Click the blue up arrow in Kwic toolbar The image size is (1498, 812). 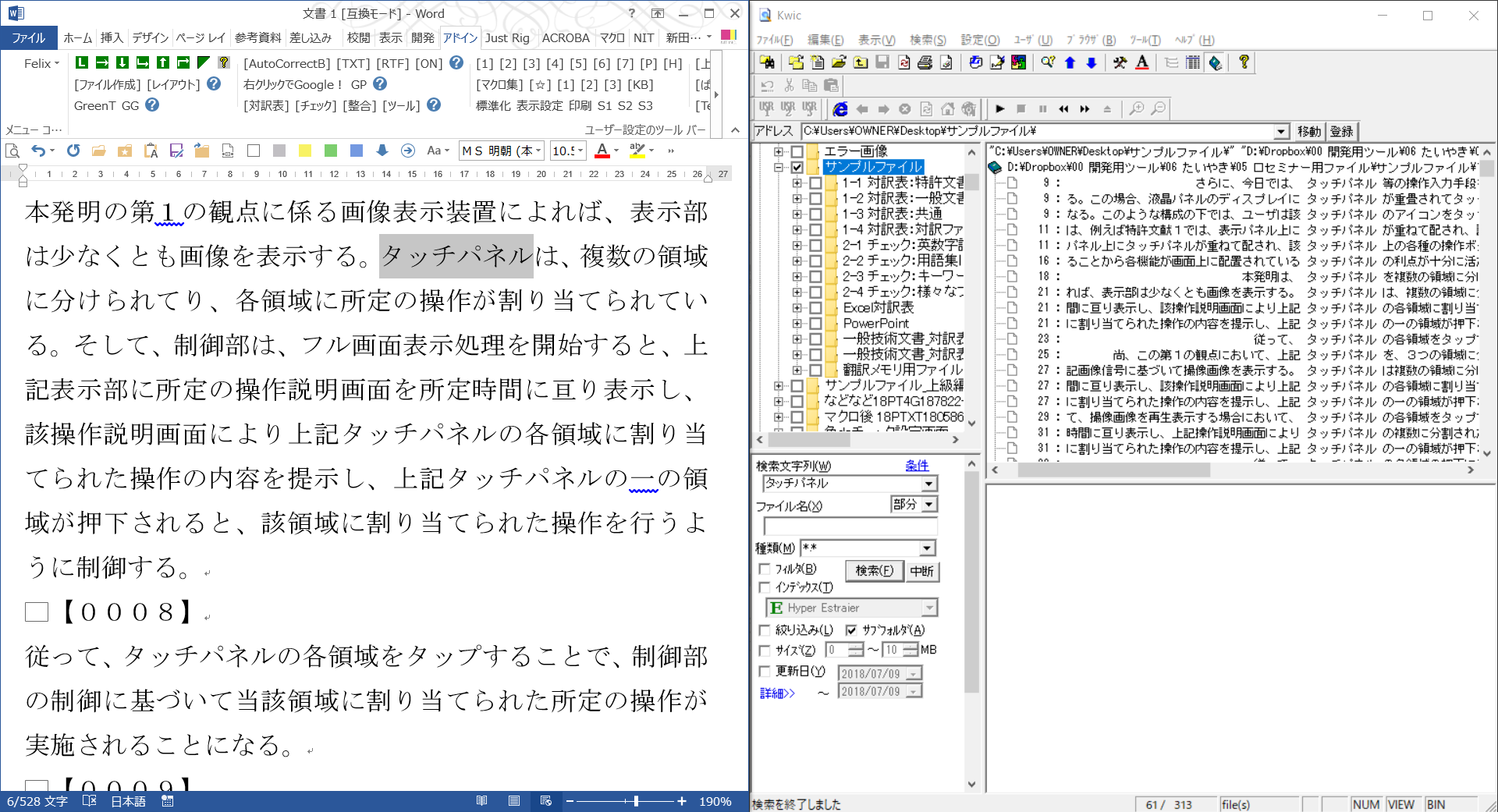tap(1070, 63)
